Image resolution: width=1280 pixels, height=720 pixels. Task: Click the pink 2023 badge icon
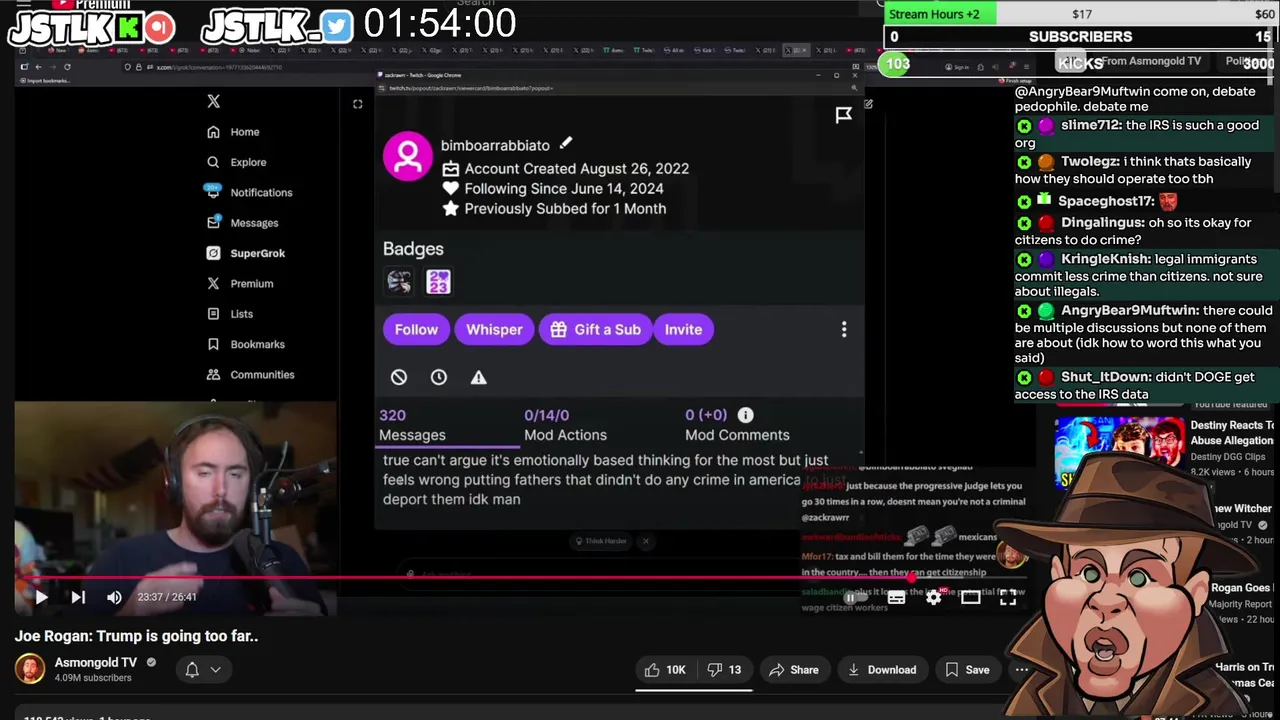pyautogui.click(x=438, y=282)
